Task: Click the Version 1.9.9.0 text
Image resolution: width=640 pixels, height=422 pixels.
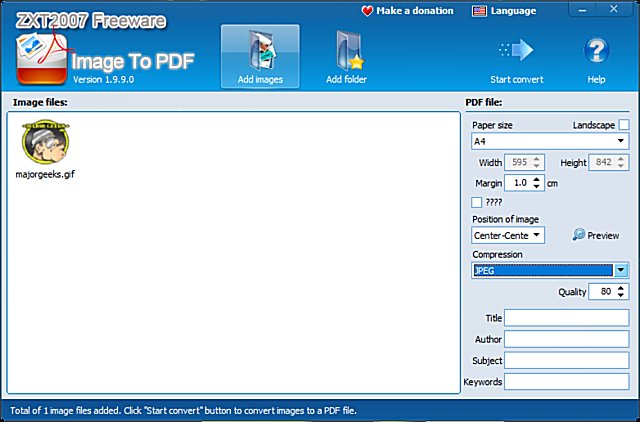Action: point(104,79)
